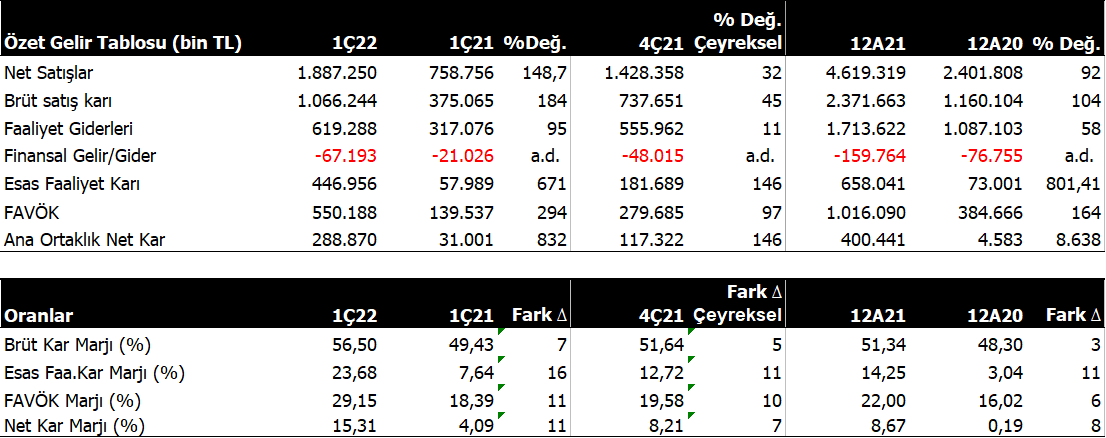Click the value 555.962

(650, 128)
